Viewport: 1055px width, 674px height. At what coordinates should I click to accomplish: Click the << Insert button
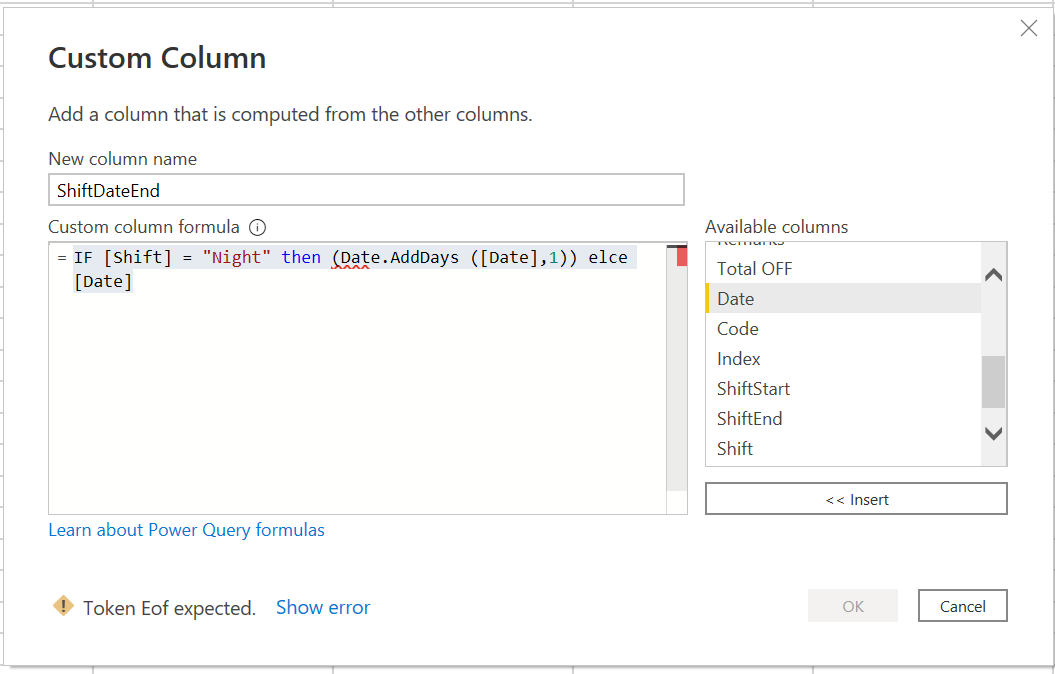pos(856,499)
